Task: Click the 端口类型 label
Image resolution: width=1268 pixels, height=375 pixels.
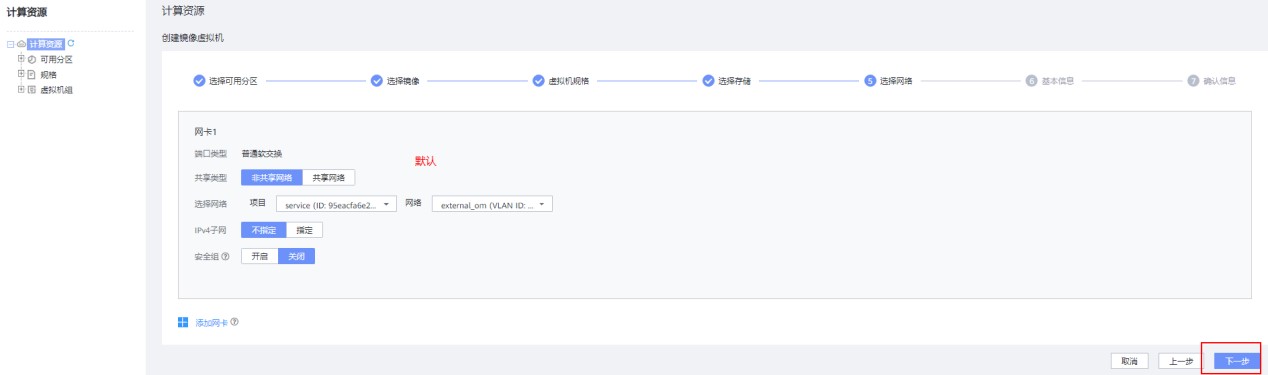Action: click(x=210, y=153)
